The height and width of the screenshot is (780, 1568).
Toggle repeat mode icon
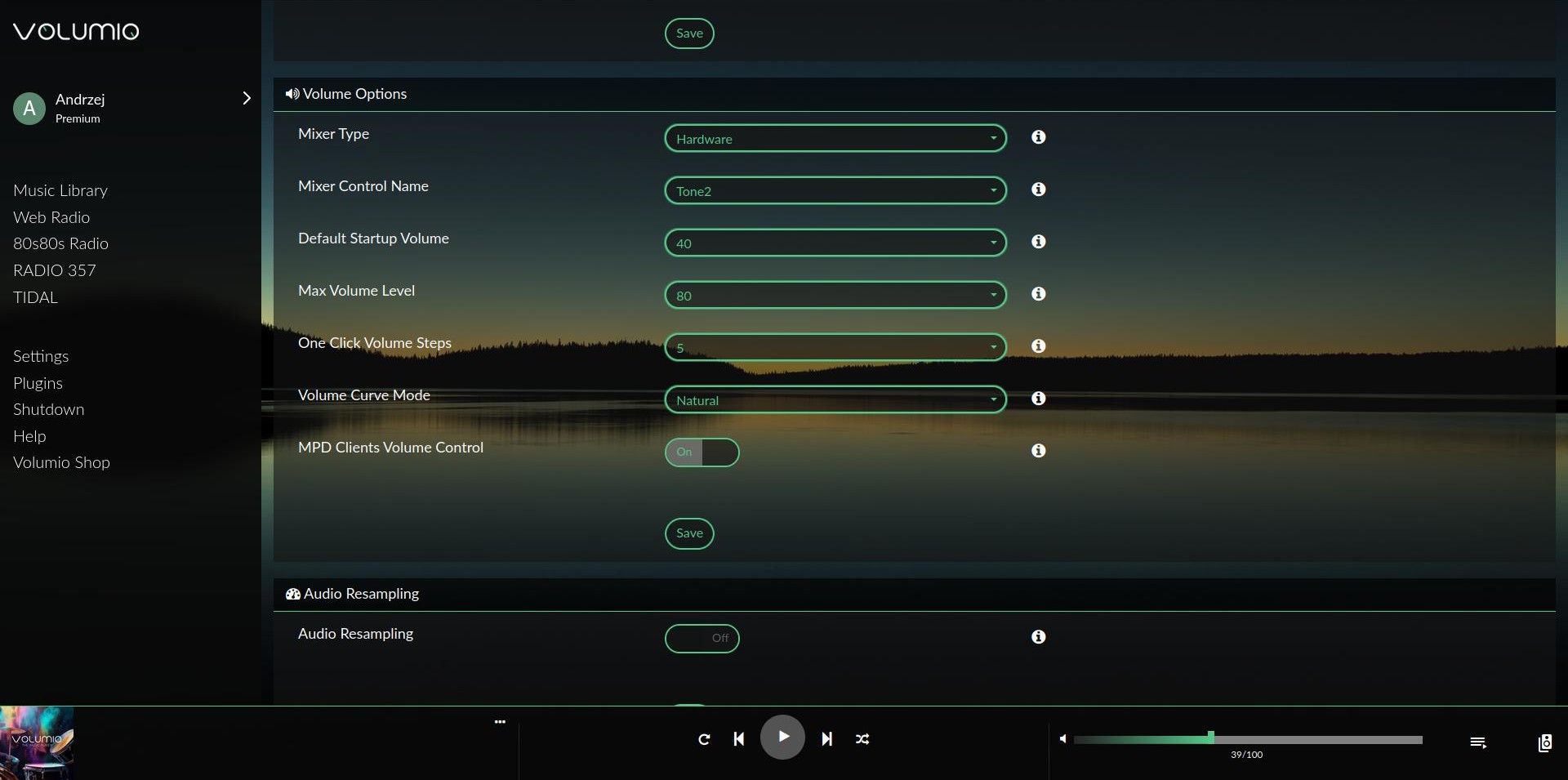[x=704, y=739]
